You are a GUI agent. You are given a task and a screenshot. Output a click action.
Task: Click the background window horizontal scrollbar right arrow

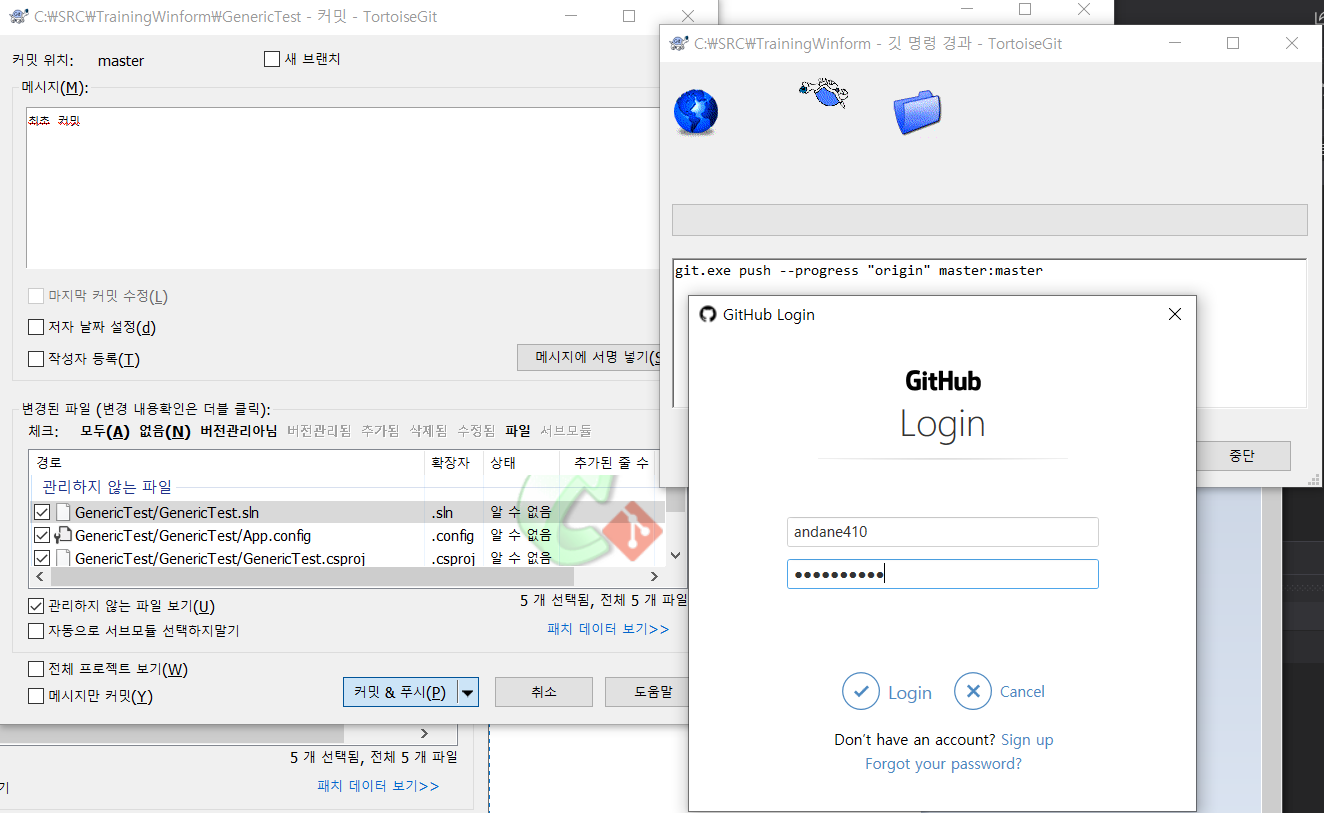[423, 733]
